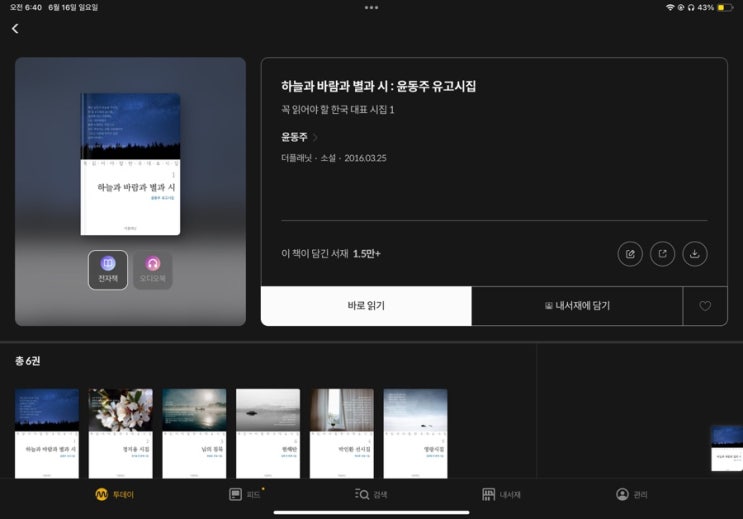Image resolution: width=743 pixels, height=519 pixels.
Task: Open the floating mini book cover
Action: [727, 448]
